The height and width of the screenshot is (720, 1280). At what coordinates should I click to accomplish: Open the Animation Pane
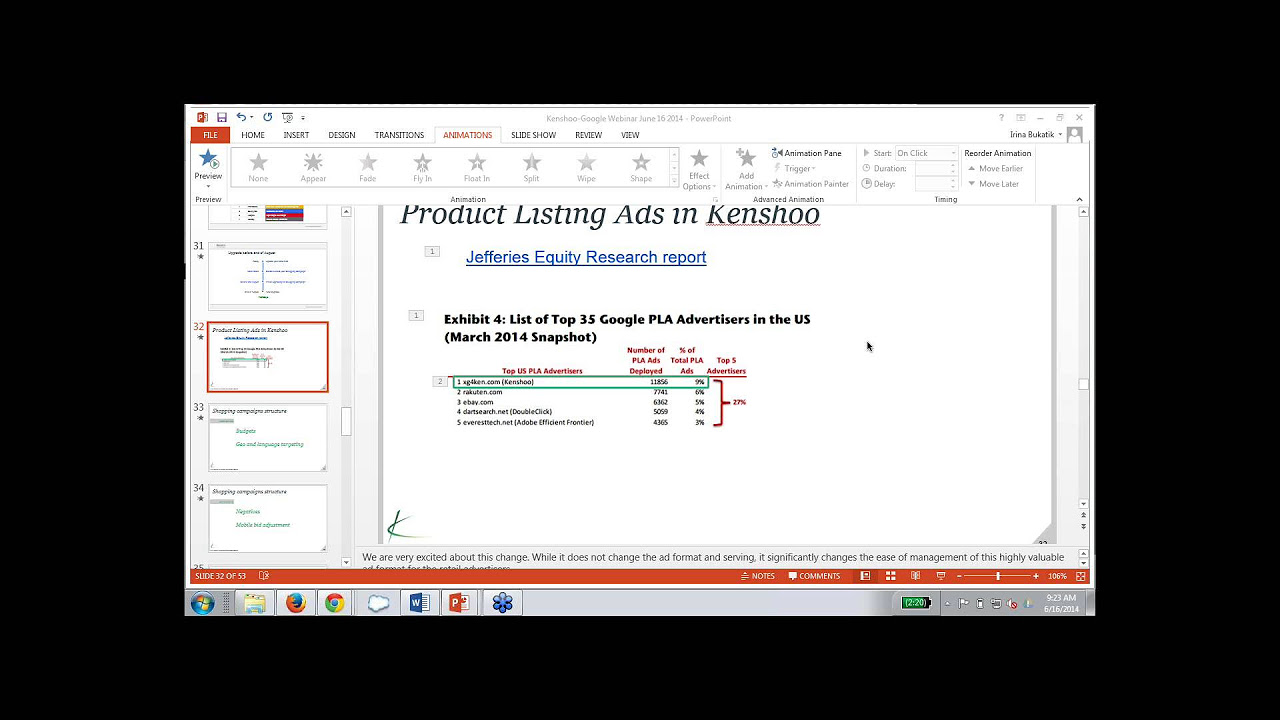(x=807, y=153)
